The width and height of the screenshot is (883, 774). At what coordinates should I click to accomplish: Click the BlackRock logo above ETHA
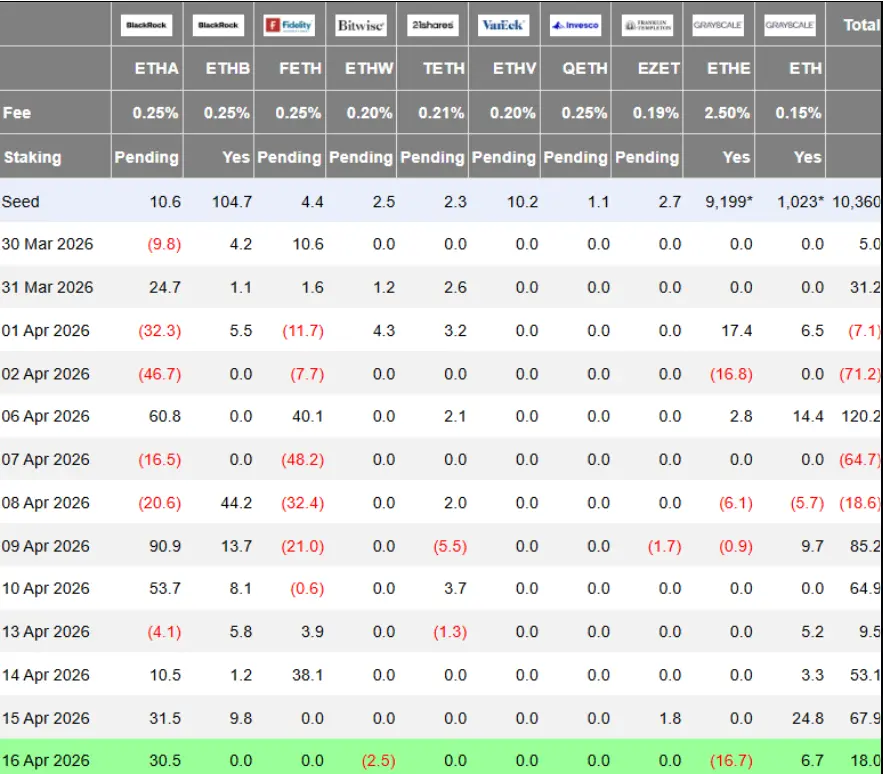click(146, 25)
